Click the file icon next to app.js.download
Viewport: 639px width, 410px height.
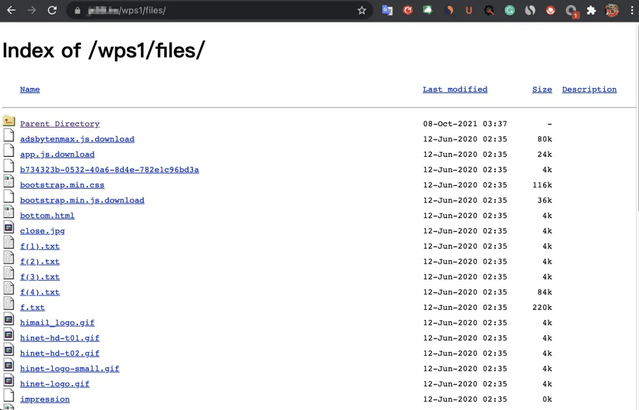coord(9,150)
